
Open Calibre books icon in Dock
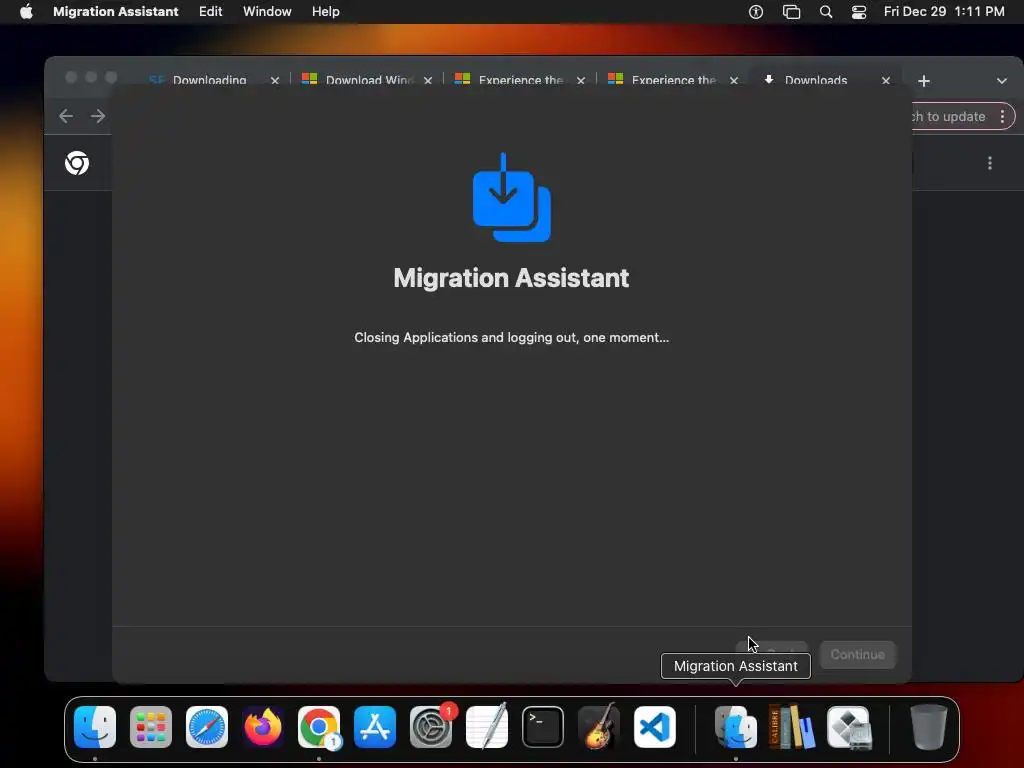792,727
